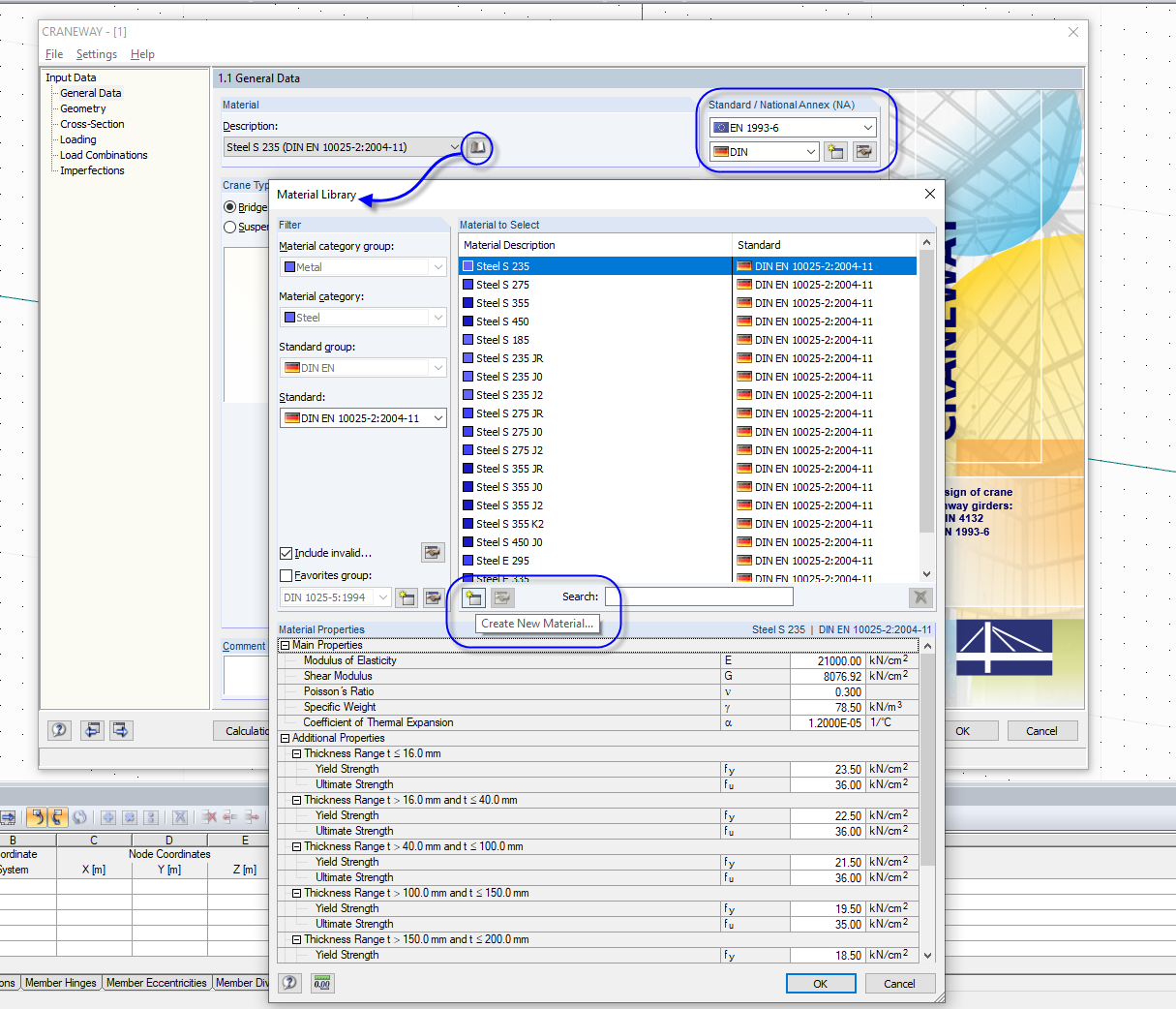This screenshot has width=1176, height=1009.
Task: Create a new favorites group icon
Action: (x=407, y=597)
